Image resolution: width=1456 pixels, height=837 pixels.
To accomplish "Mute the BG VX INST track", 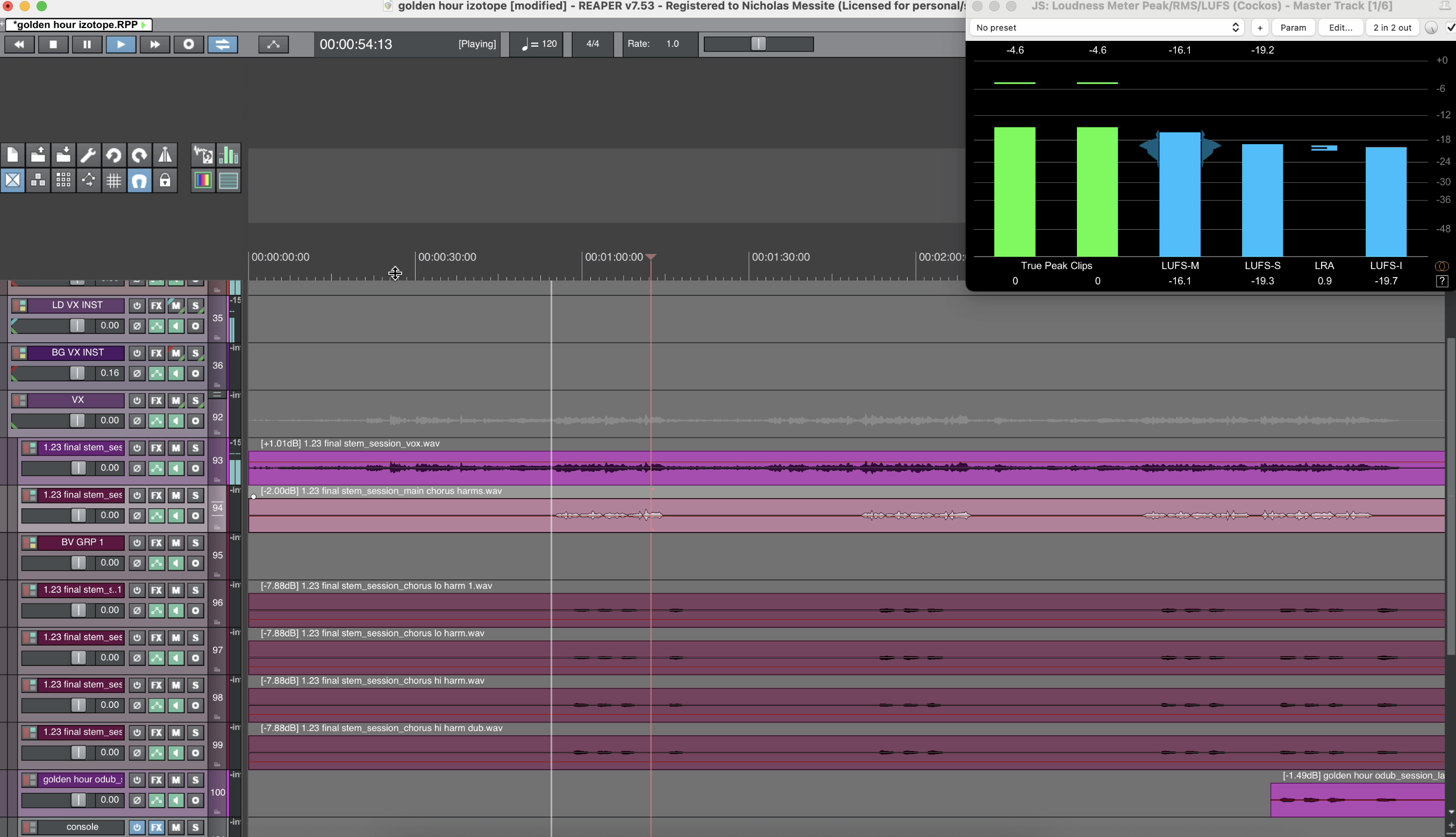I will (x=176, y=353).
